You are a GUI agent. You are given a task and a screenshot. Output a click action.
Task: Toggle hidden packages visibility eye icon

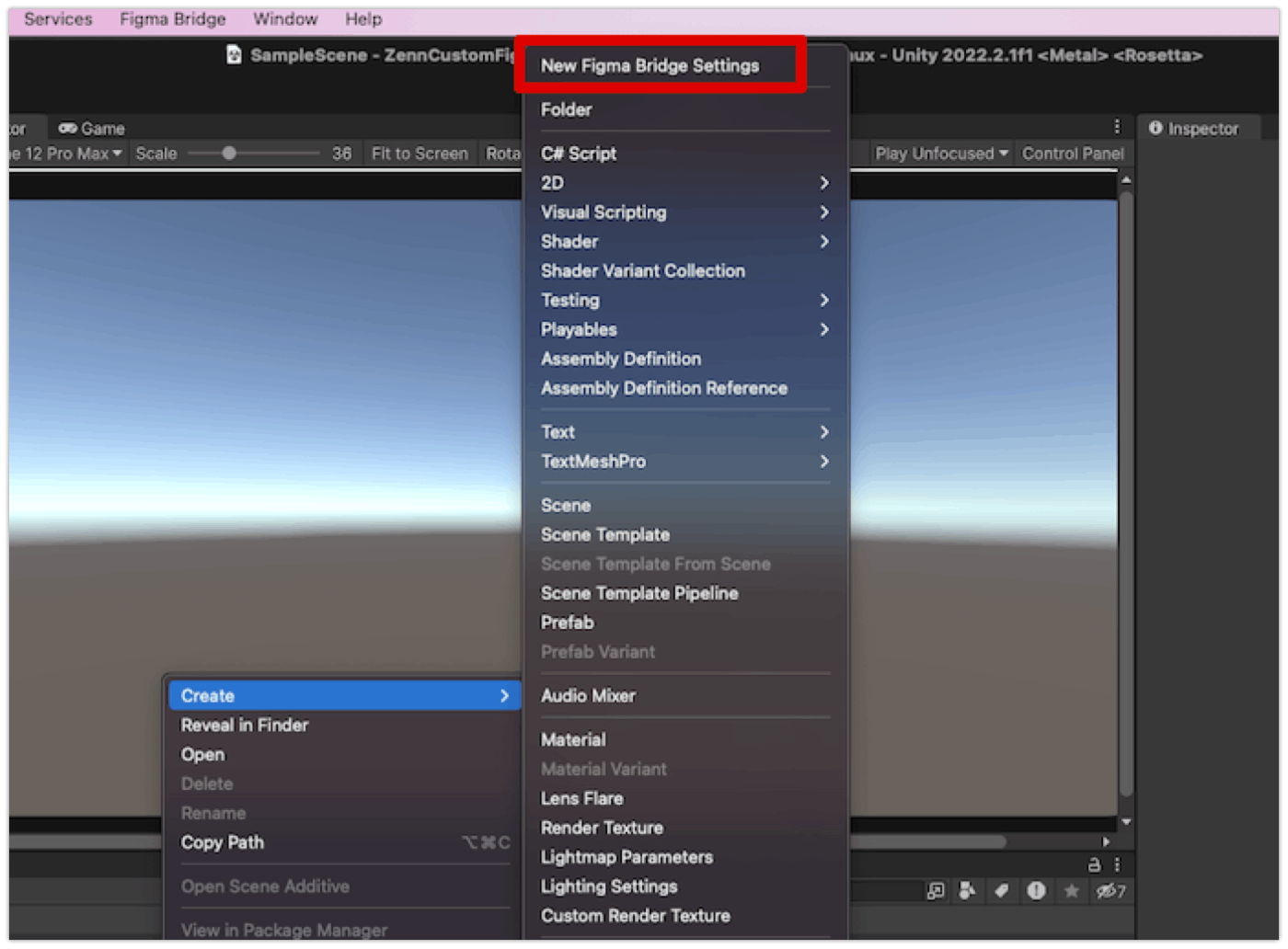pos(1110,890)
